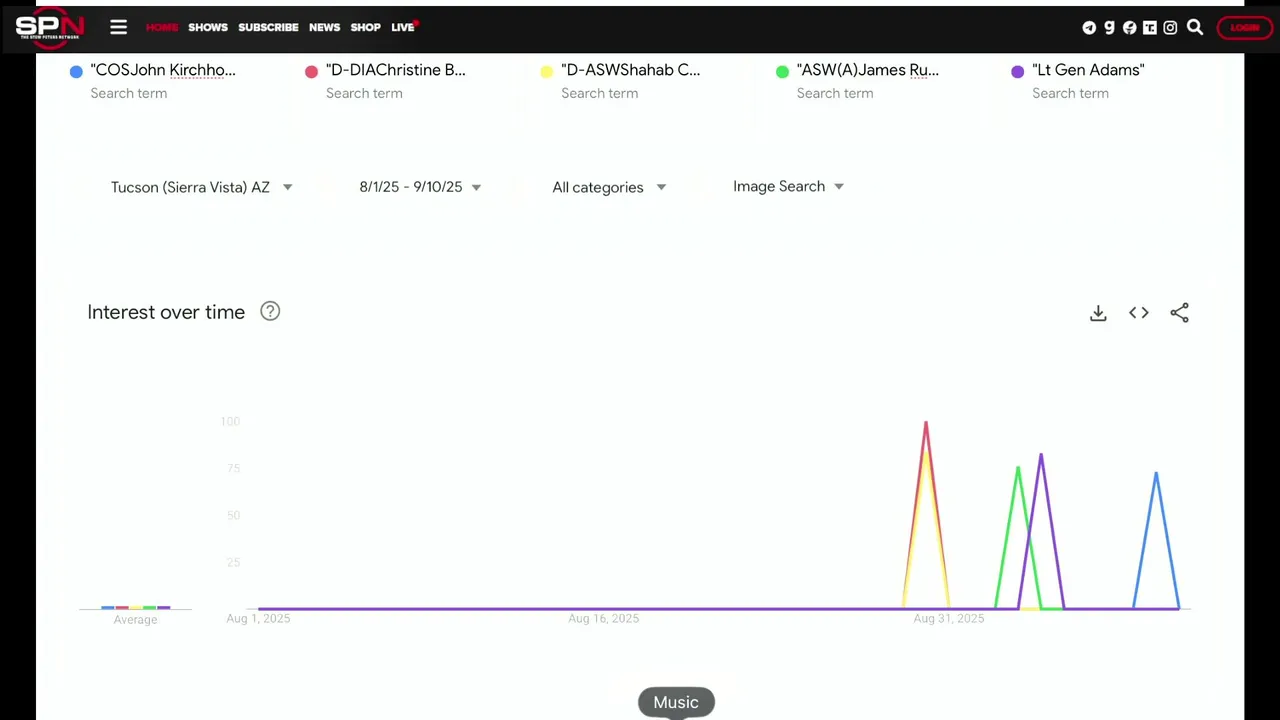This screenshot has width=1280, height=720.
Task: Edit the "ASW(A)James Ru..." search term
Action: 867,70
